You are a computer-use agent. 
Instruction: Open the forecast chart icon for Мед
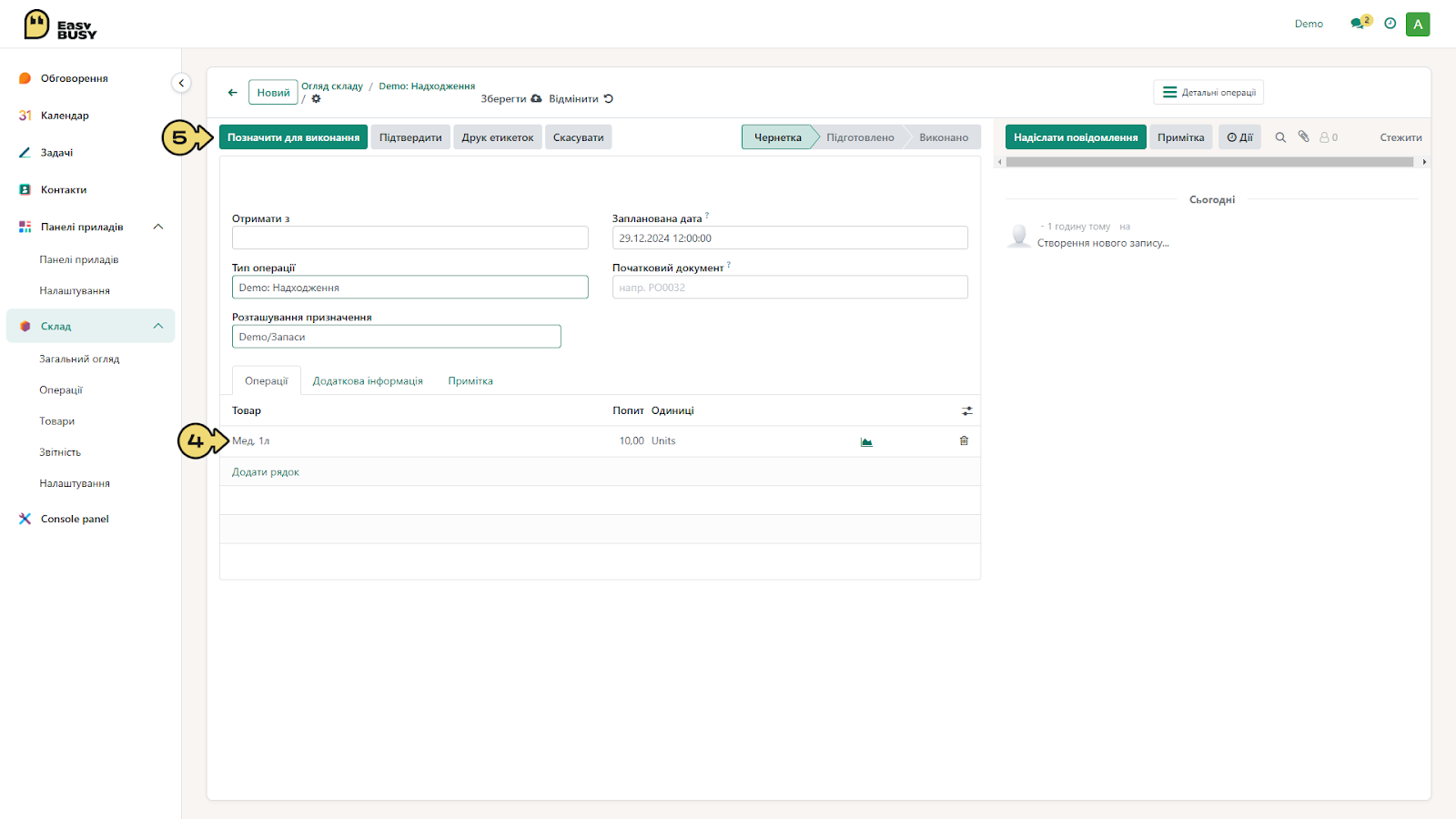point(866,442)
